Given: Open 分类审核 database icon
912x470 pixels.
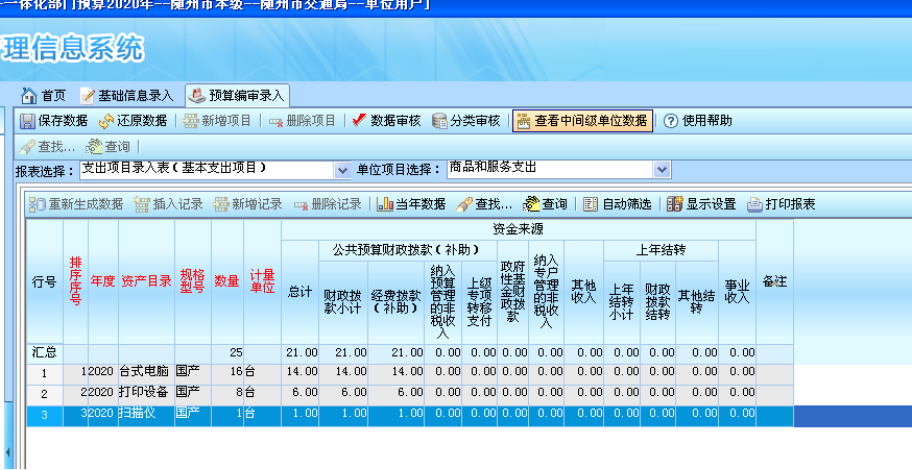Looking at the screenshot, I should pos(439,121).
